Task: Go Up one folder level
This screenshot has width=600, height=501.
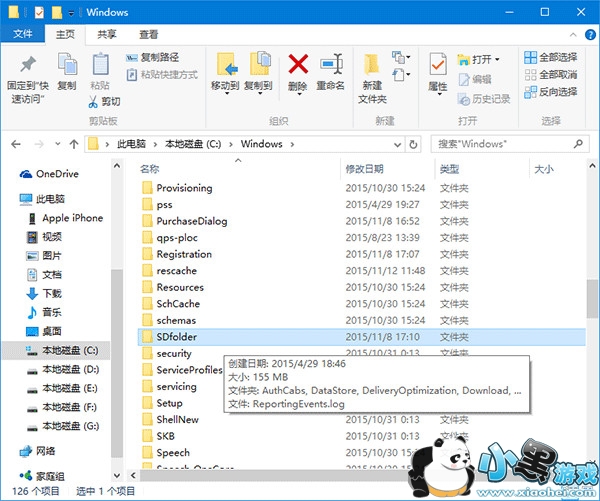Action: (x=74, y=144)
